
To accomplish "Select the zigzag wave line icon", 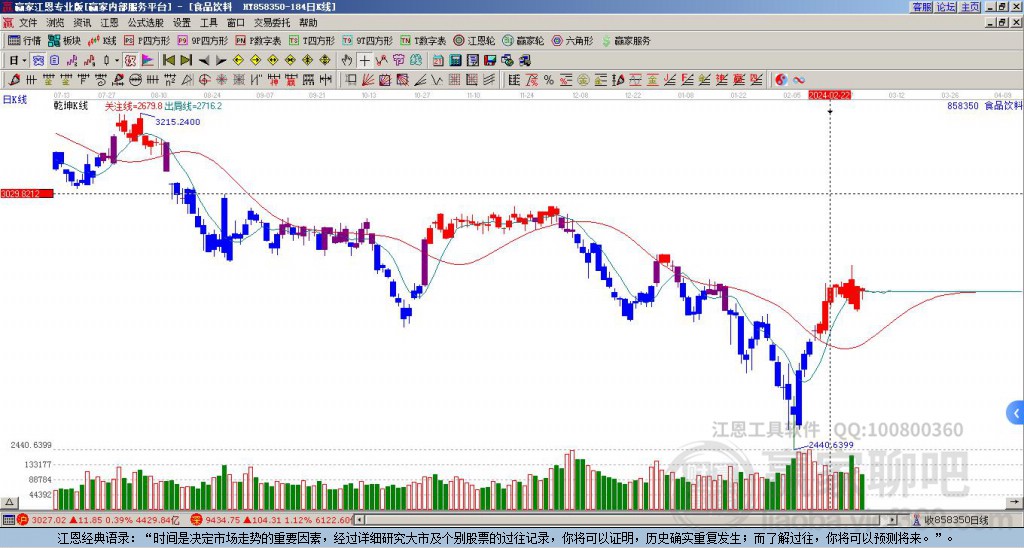I will coord(437,80).
